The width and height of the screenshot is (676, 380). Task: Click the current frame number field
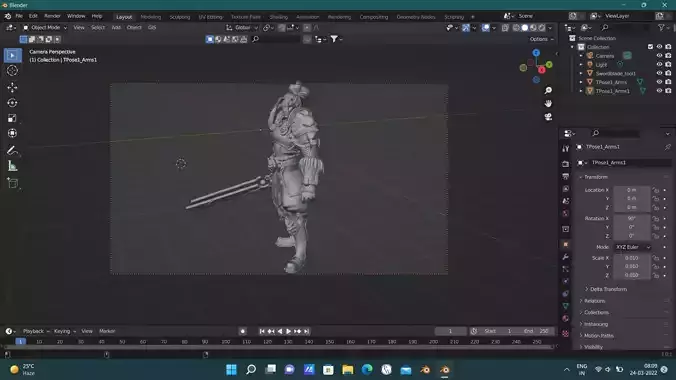(x=451, y=331)
